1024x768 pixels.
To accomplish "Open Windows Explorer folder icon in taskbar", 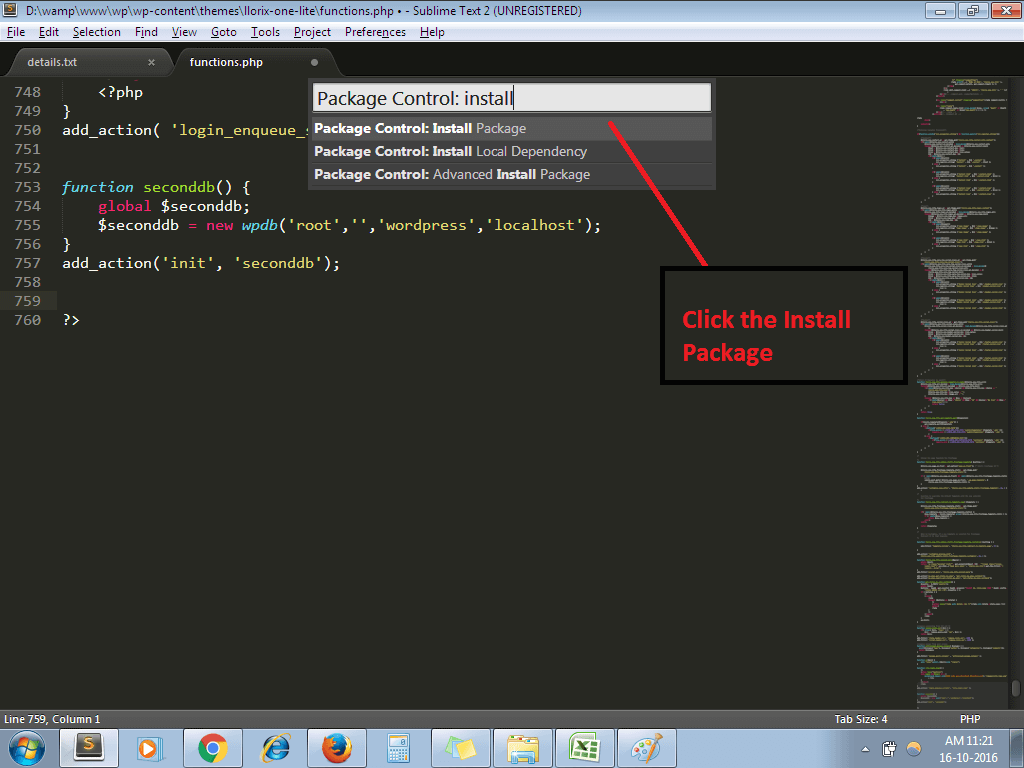I will [x=522, y=748].
